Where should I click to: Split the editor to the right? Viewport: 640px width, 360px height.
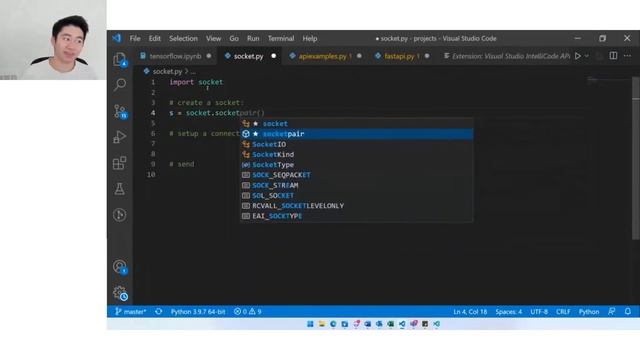tap(613, 56)
